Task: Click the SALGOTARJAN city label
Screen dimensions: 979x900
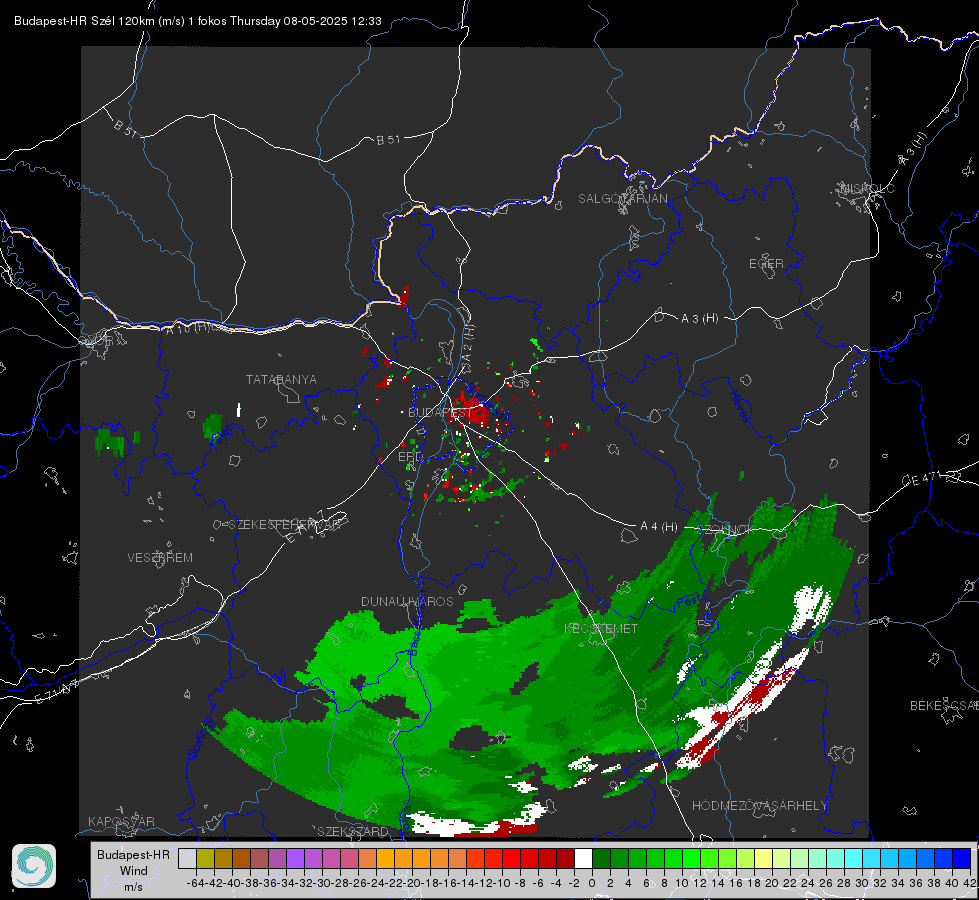Action: [x=622, y=199]
